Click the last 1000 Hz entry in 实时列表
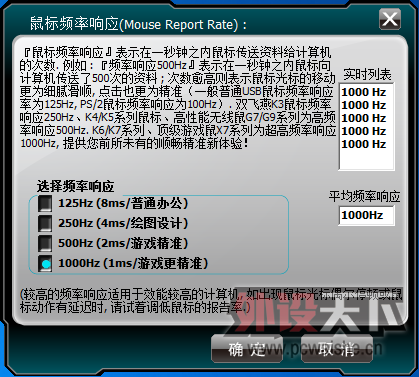The height and width of the screenshot is (377, 419). 364,144
